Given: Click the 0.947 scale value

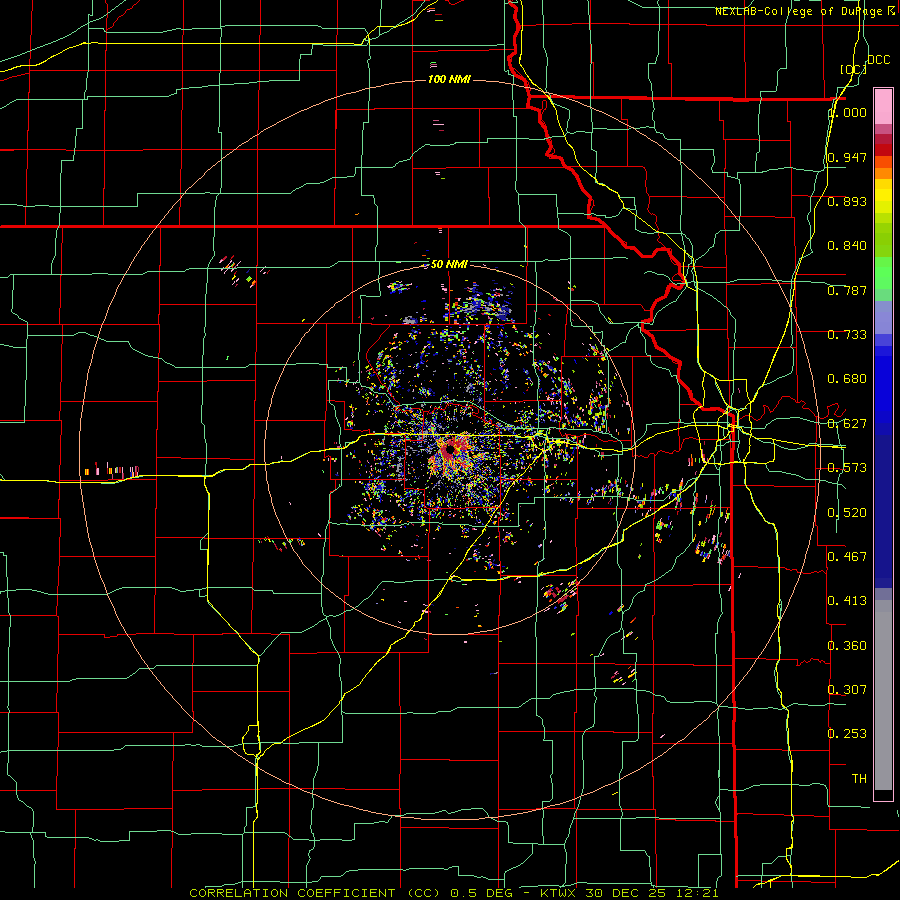Looking at the screenshot, I should [847, 157].
